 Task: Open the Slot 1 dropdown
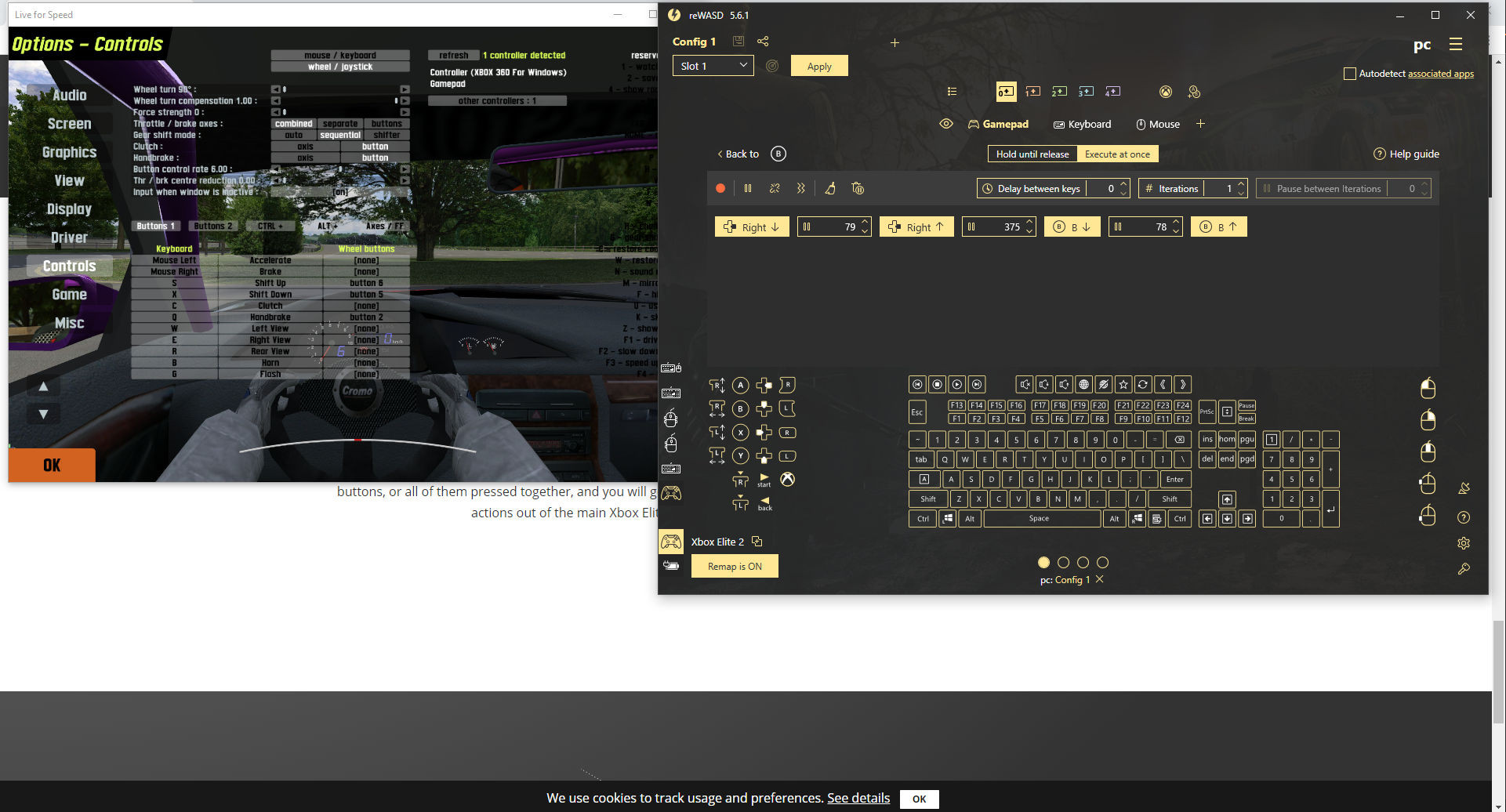(713, 66)
